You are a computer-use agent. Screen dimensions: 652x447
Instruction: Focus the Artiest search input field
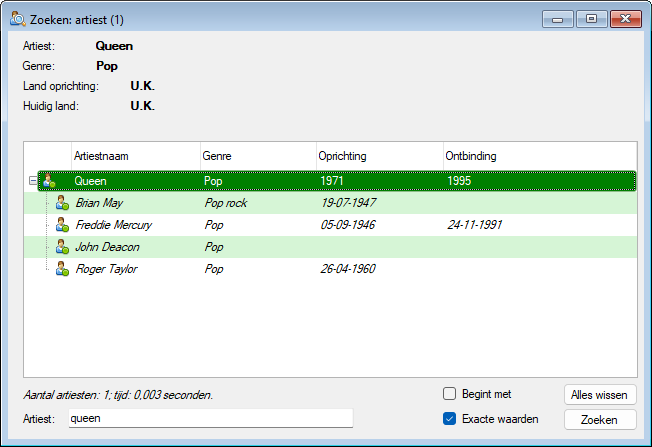click(x=211, y=418)
